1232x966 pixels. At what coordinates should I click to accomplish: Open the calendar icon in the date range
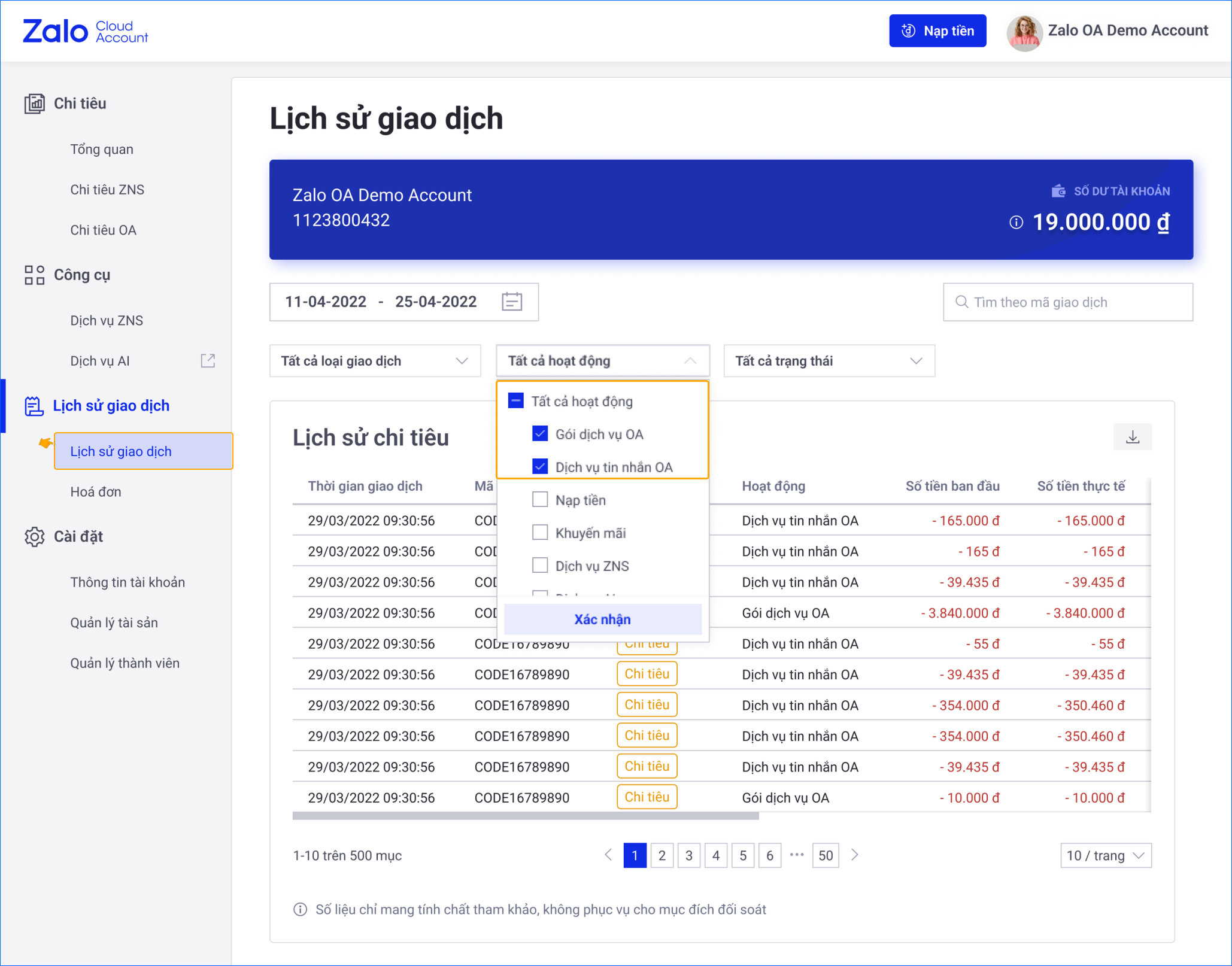(x=512, y=302)
